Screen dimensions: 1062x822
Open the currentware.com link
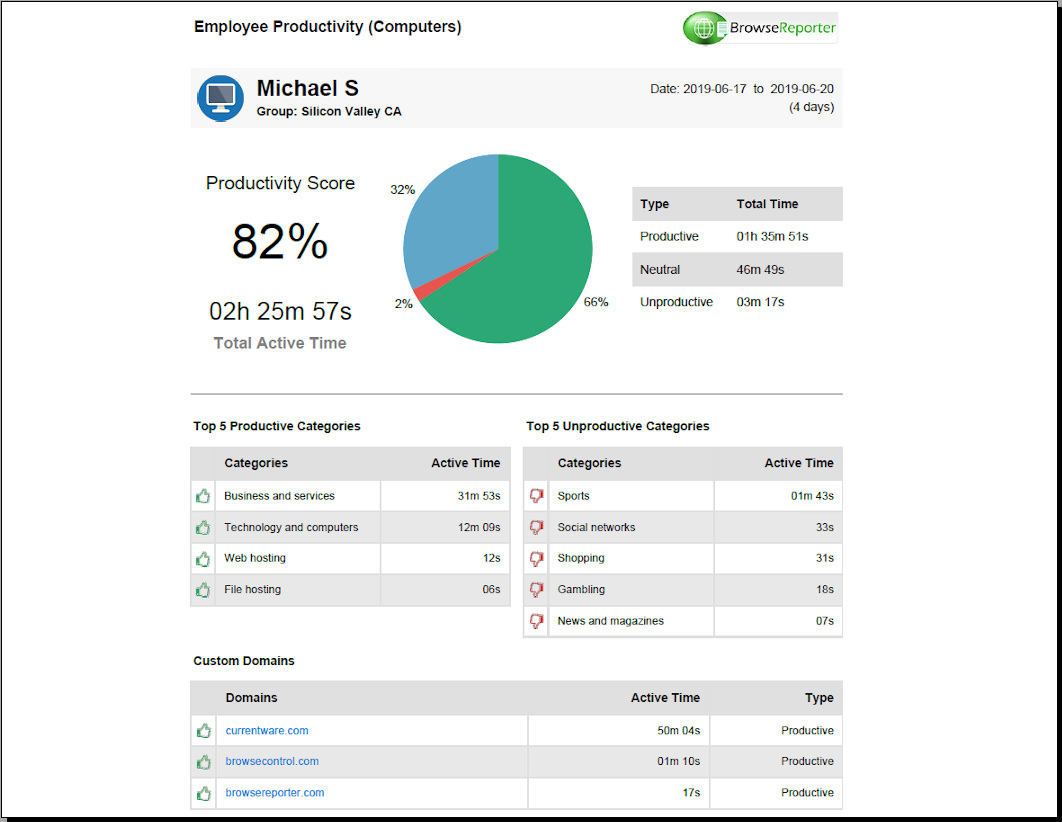(x=267, y=731)
